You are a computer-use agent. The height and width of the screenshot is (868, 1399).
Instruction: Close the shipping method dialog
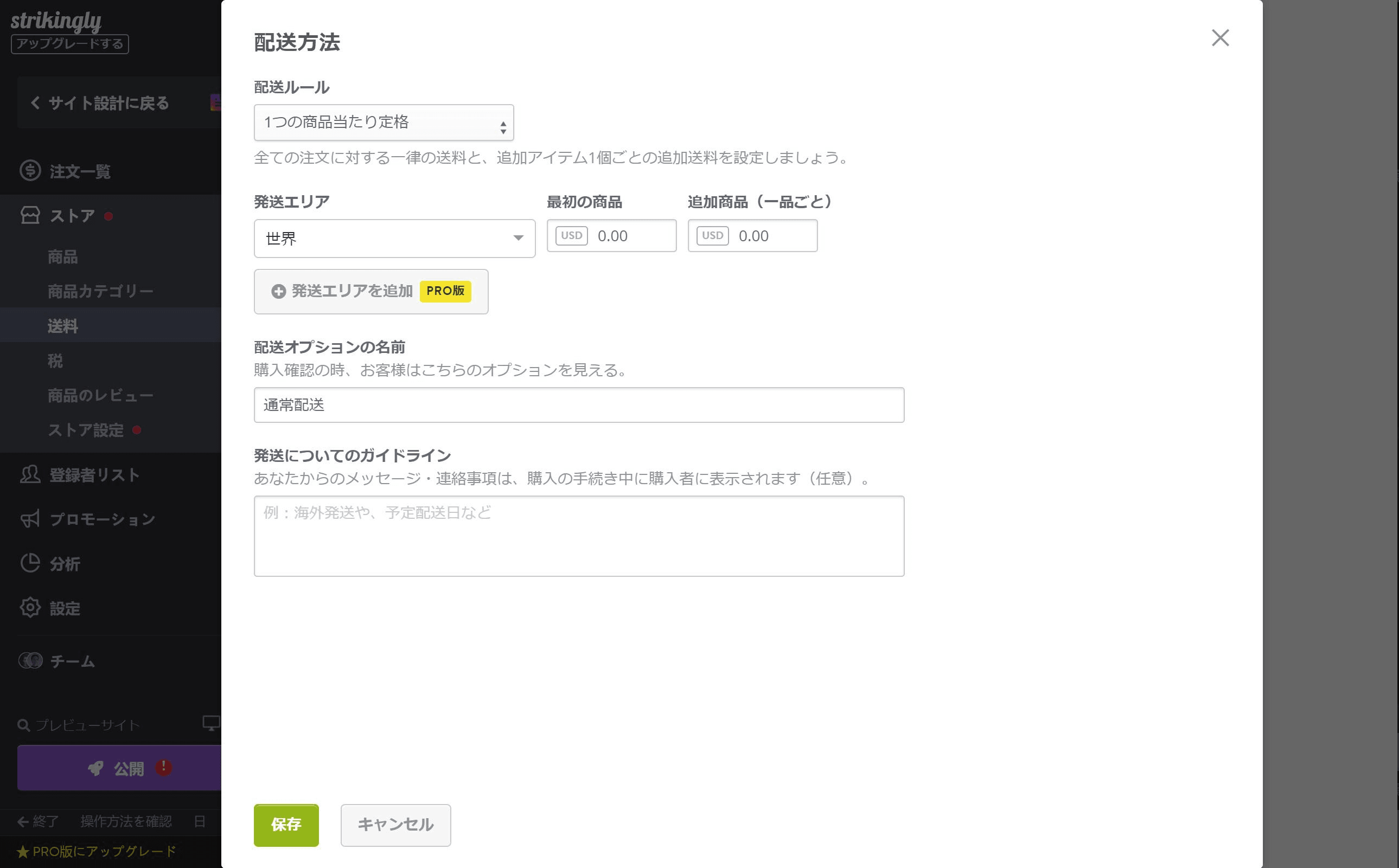[x=1220, y=38]
